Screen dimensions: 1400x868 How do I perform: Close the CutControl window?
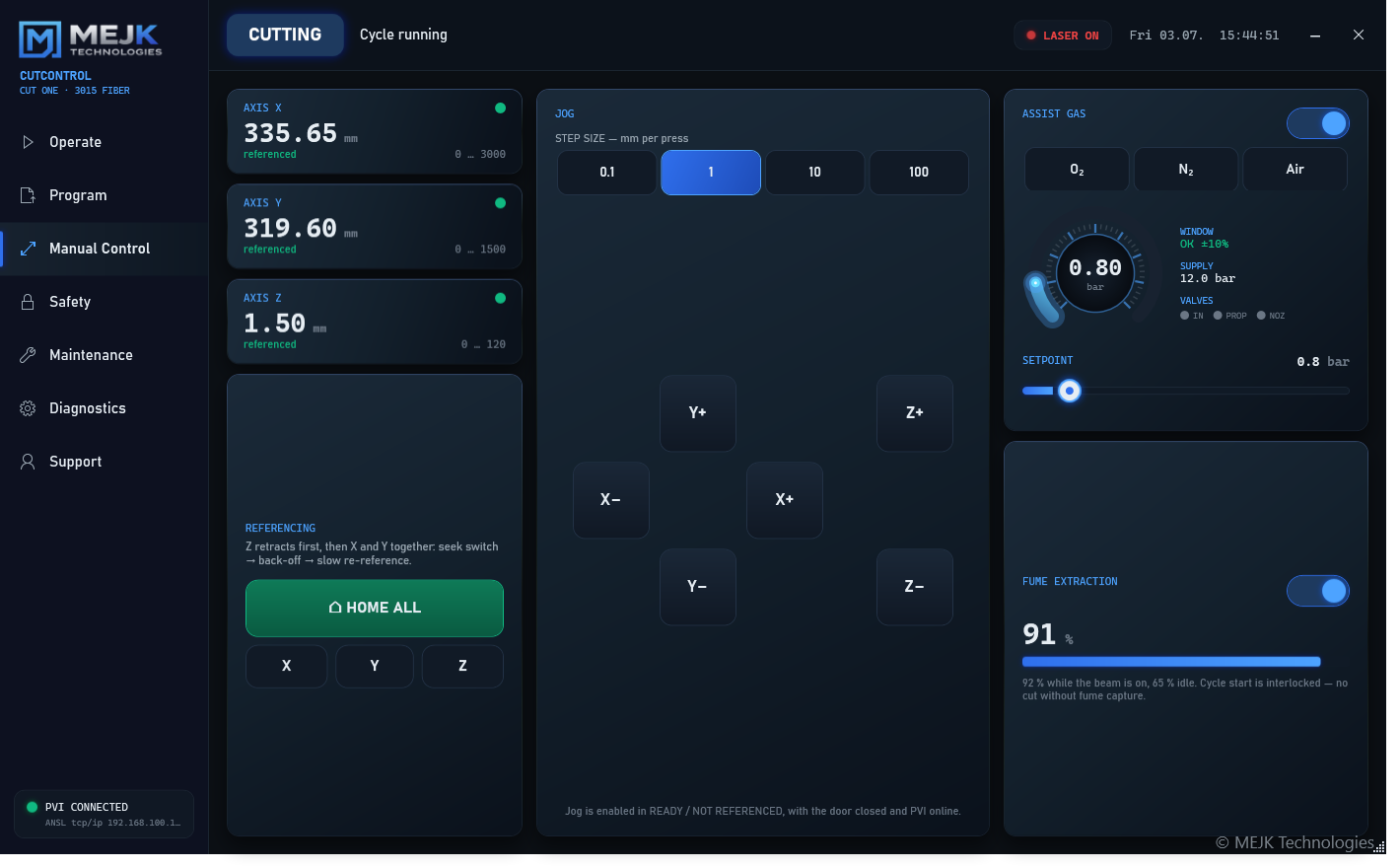point(1359,36)
